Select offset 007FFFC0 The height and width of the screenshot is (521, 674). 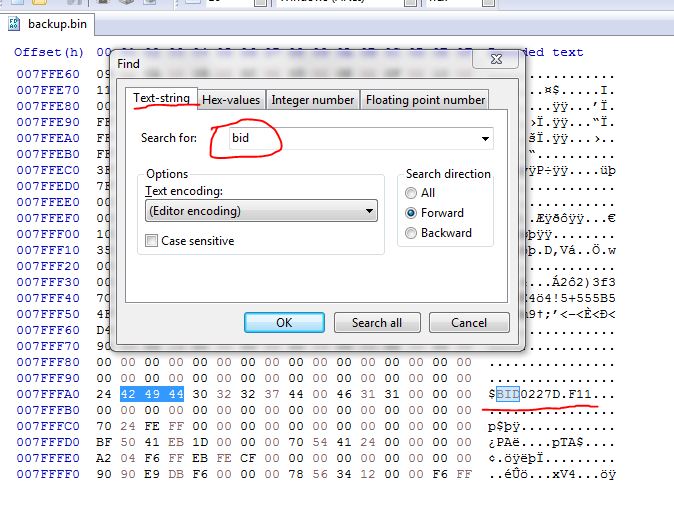pyautogui.click(x=48, y=426)
